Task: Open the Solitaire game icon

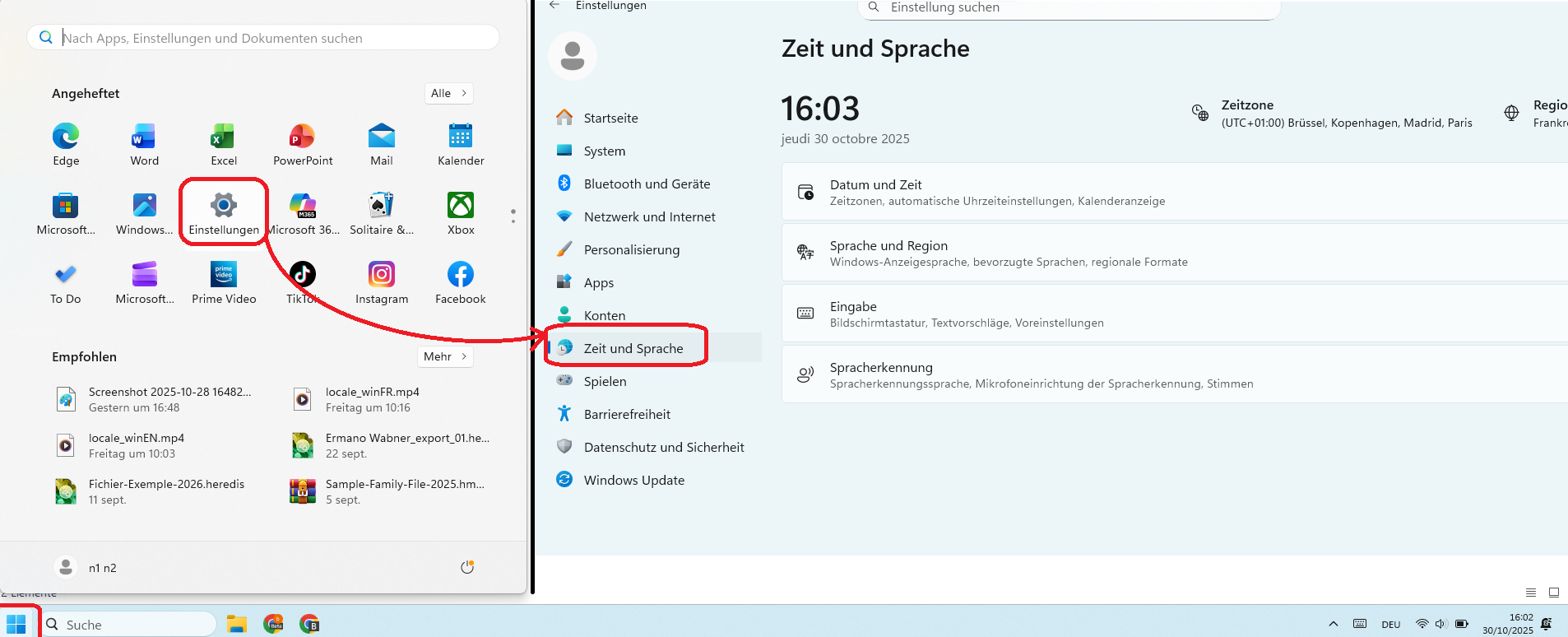Action: tap(382, 212)
